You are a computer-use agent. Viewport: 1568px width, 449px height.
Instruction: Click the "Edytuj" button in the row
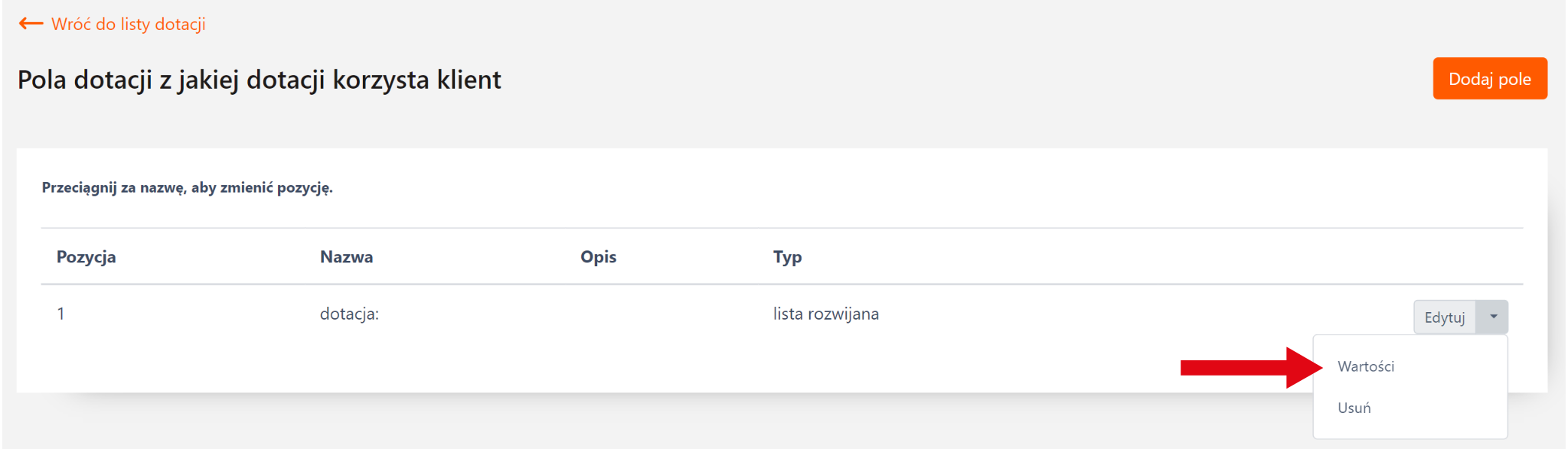coord(1444,317)
